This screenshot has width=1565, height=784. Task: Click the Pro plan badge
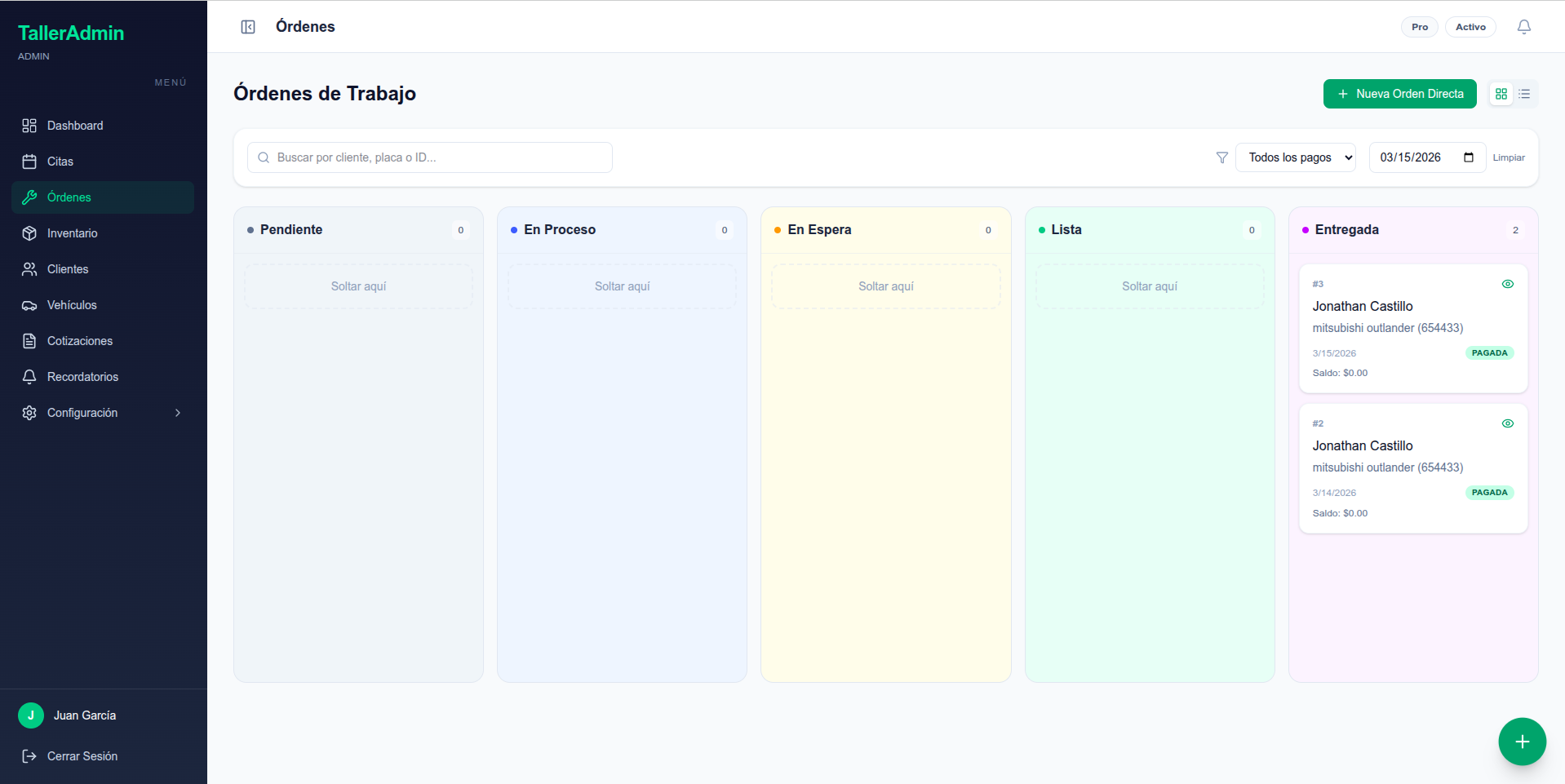(x=1420, y=27)
